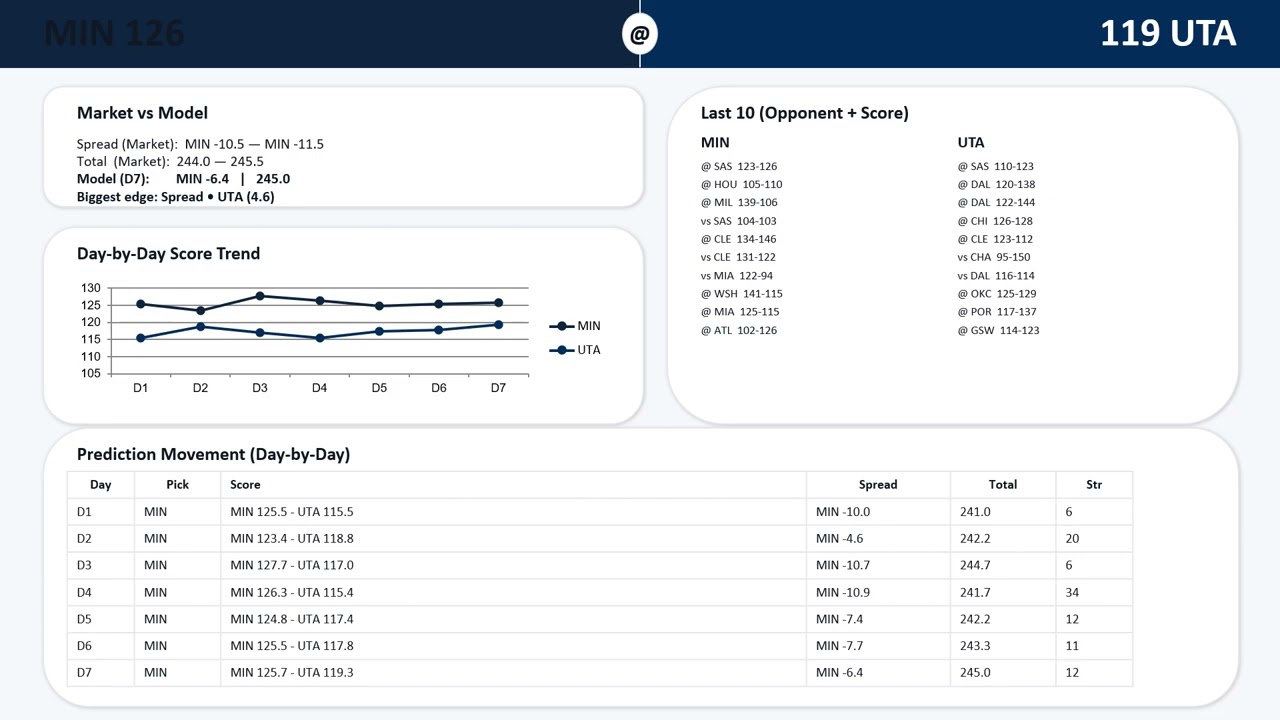Click the @ symbol between teams
1280x720 pixels.
click(x=640, y=33)
